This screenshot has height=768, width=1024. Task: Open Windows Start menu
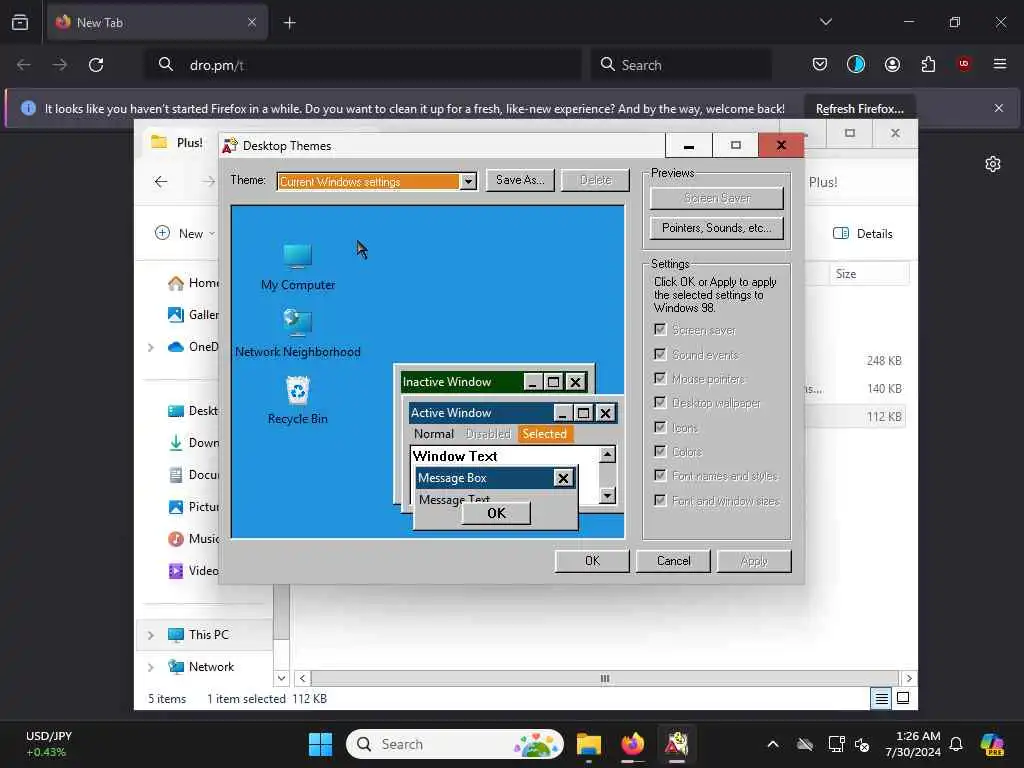320,744
